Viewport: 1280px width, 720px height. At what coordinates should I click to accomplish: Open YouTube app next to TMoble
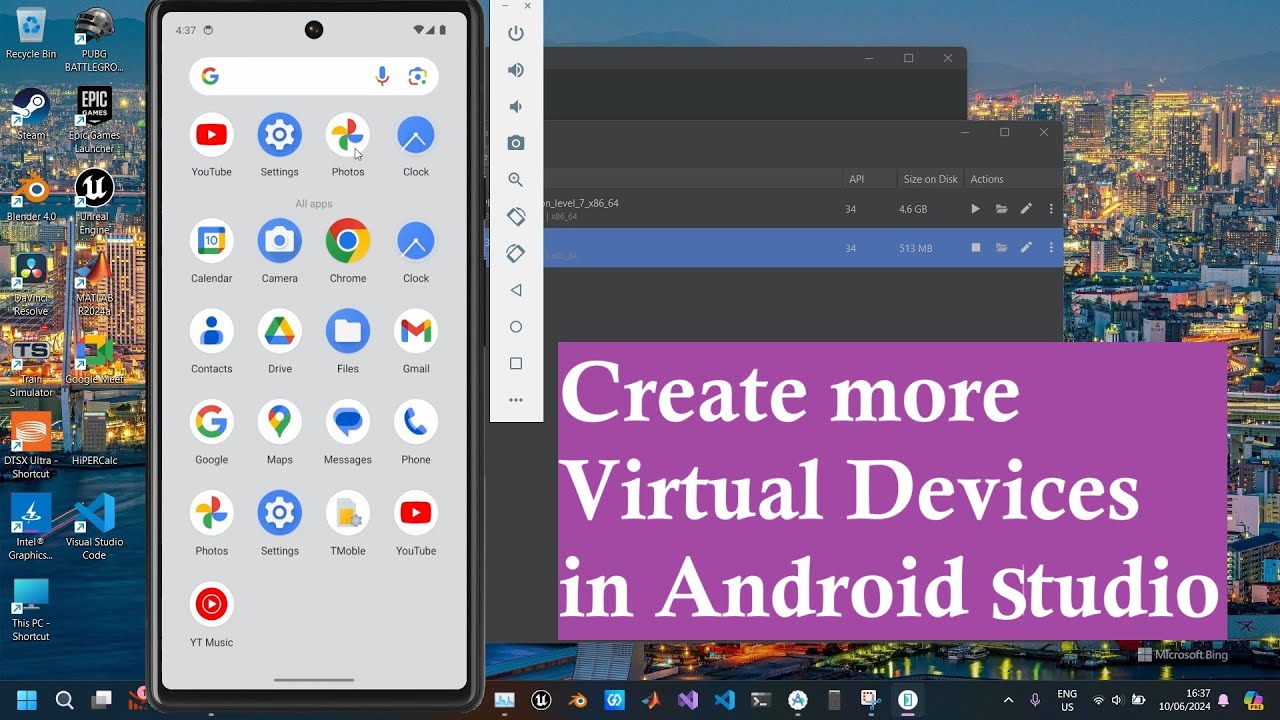coord(416,522)
